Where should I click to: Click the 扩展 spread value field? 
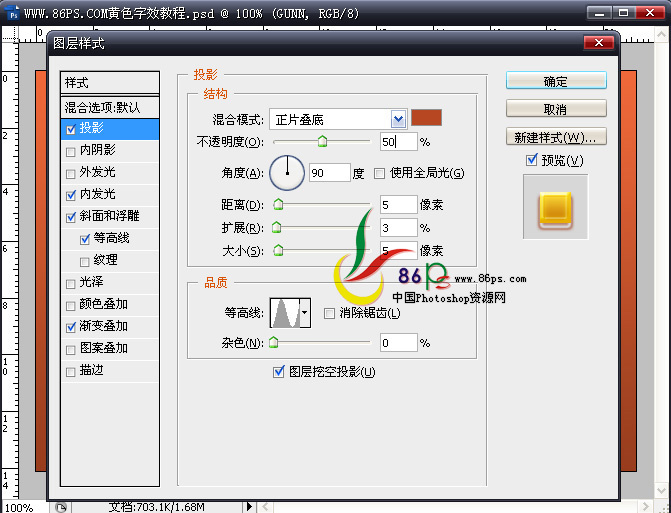pyautogui.click(x=398, y=228)
